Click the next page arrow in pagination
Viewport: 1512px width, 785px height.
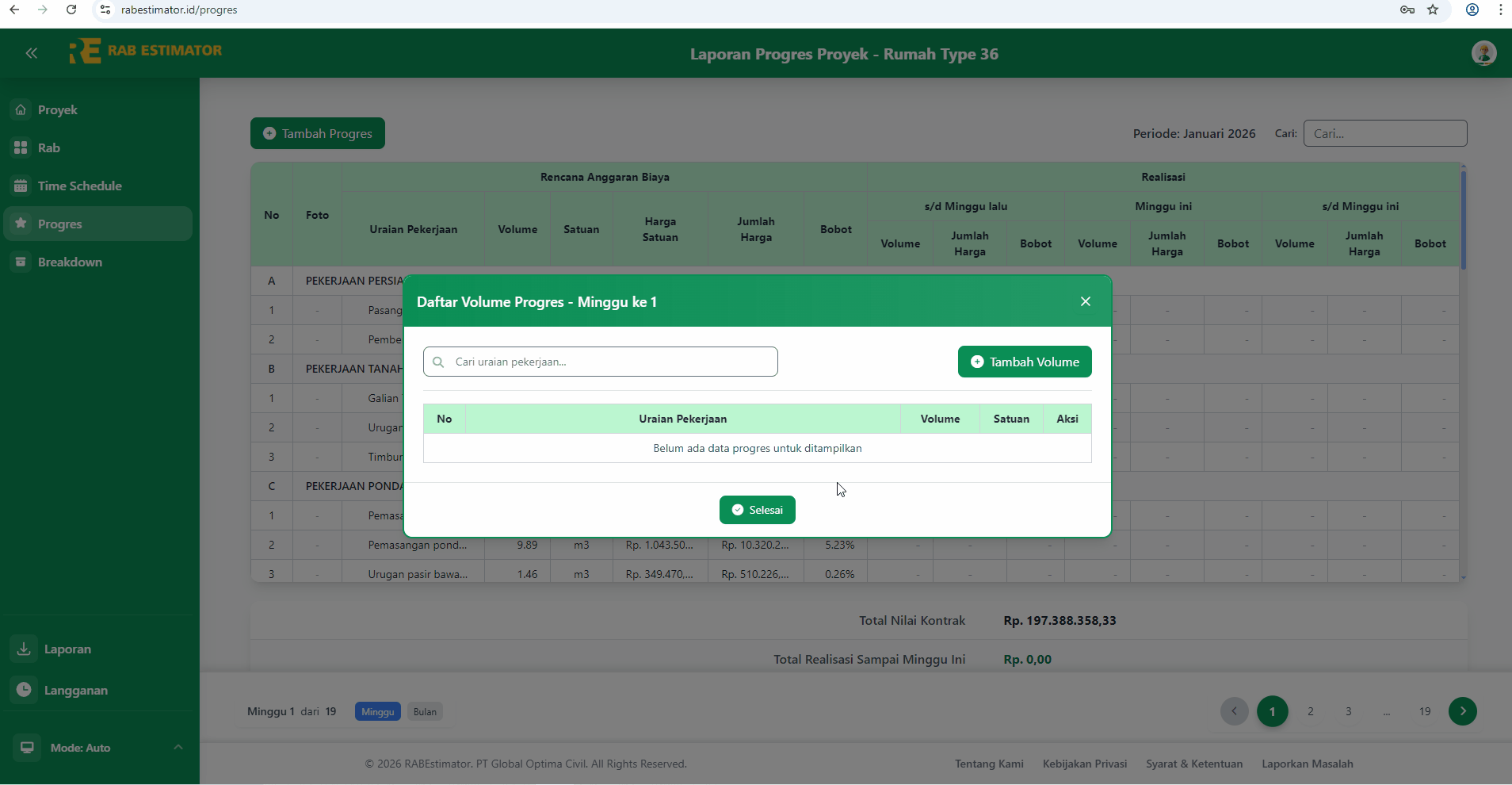pyautogui.click(x=1462, y=711)
